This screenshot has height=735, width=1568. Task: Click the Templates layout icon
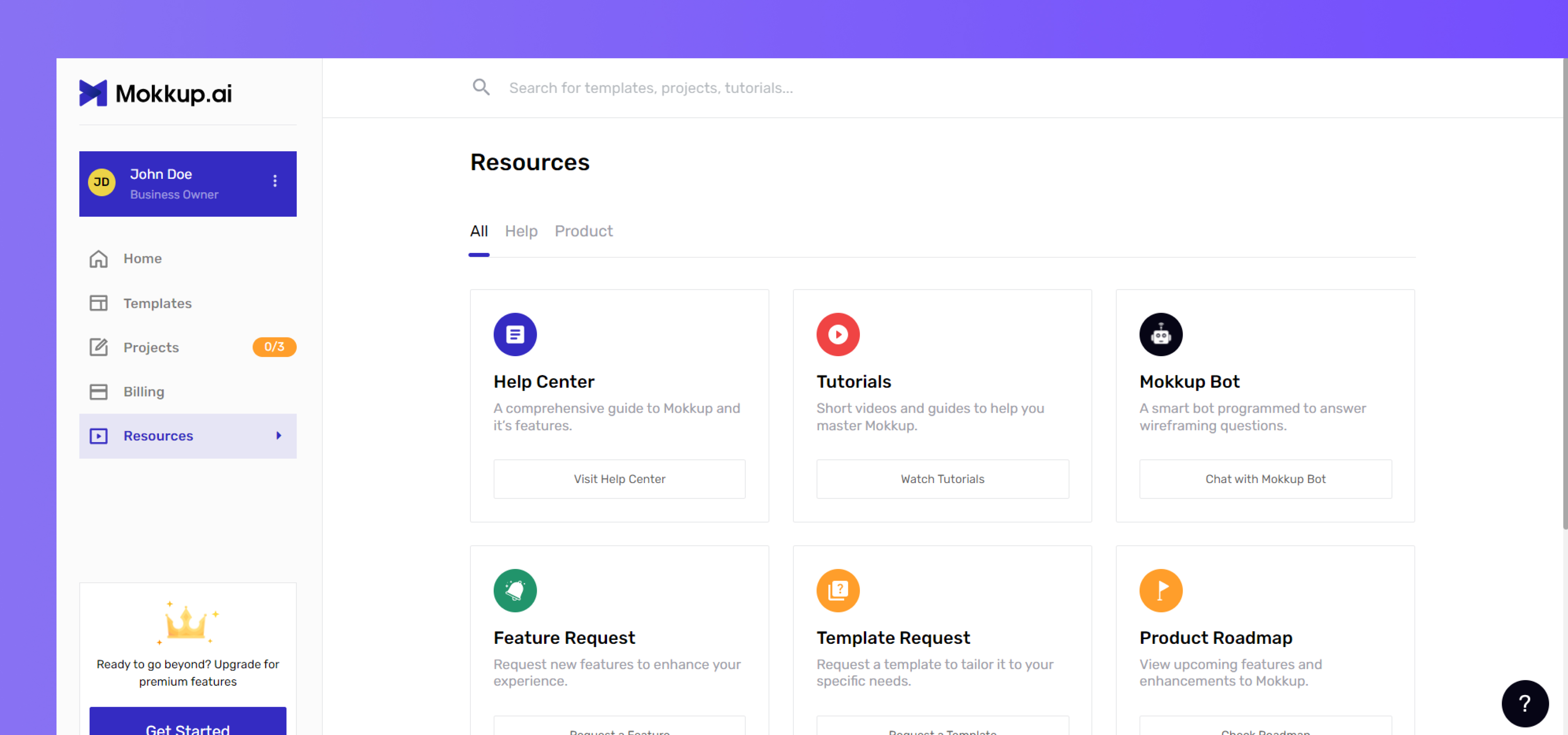point(99,303)
